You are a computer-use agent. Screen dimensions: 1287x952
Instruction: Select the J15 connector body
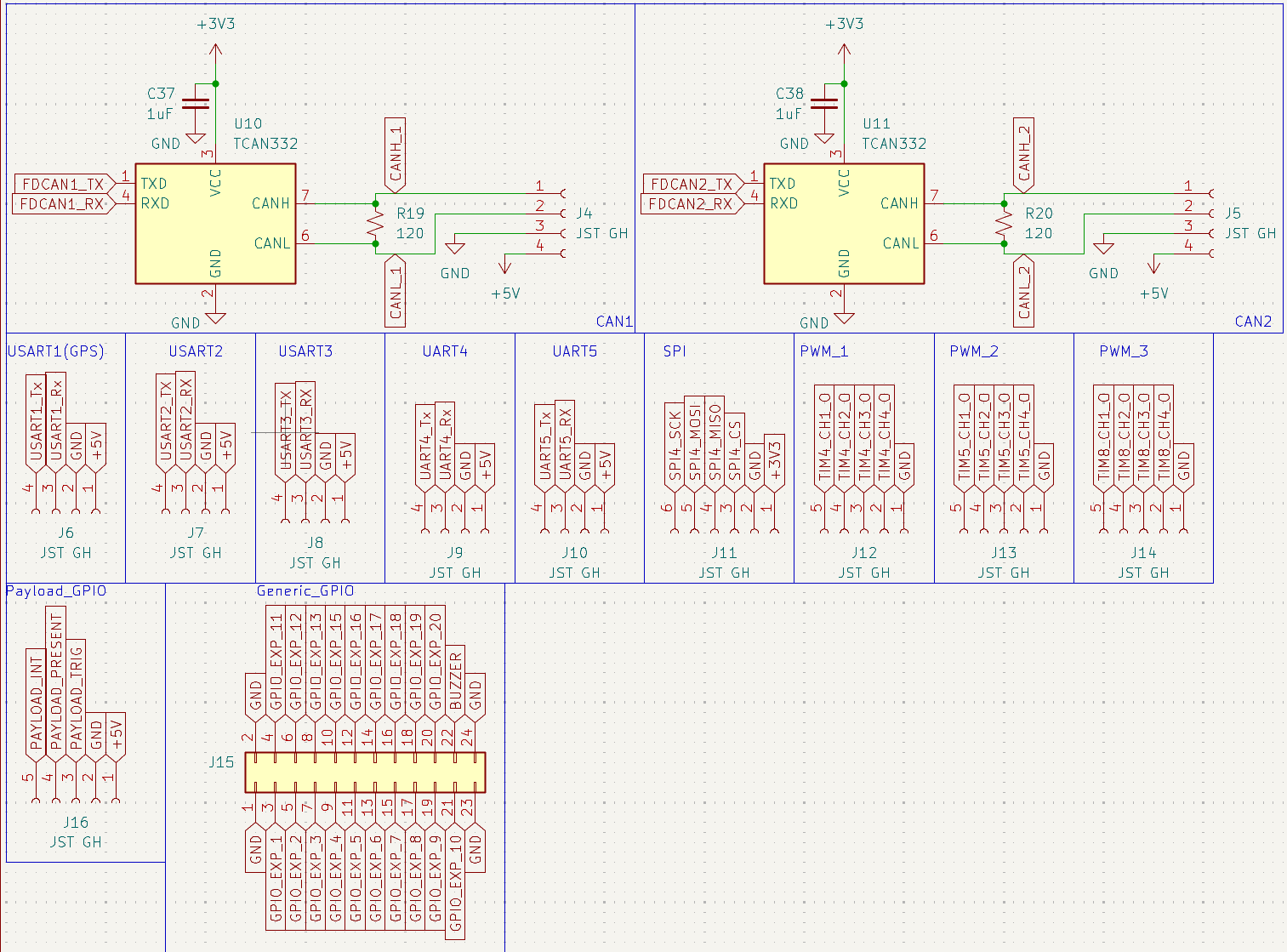365,772
